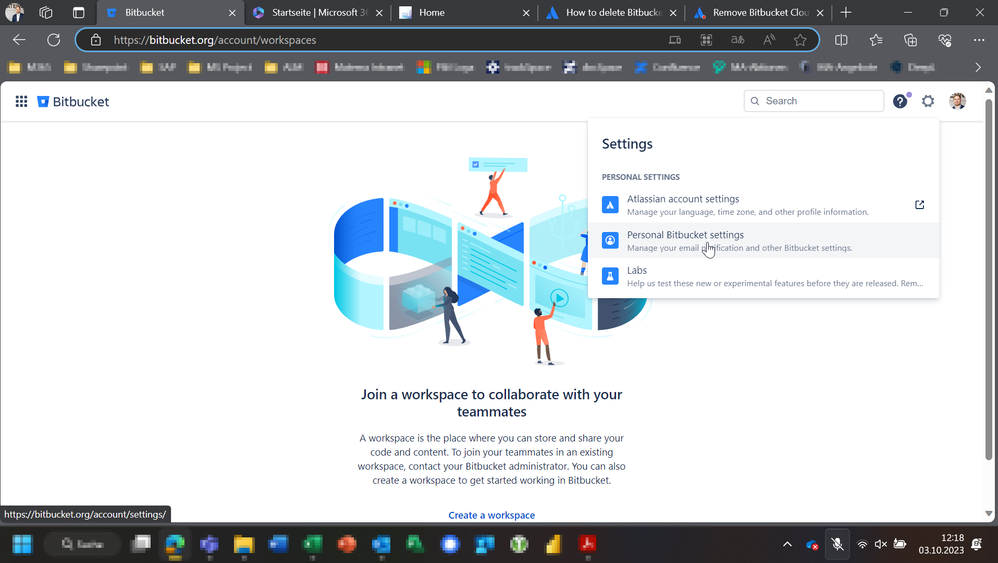The image size is (998, 563).
Task: Show hidden system tray icons chevron
Action: click(x=787, y=544)
